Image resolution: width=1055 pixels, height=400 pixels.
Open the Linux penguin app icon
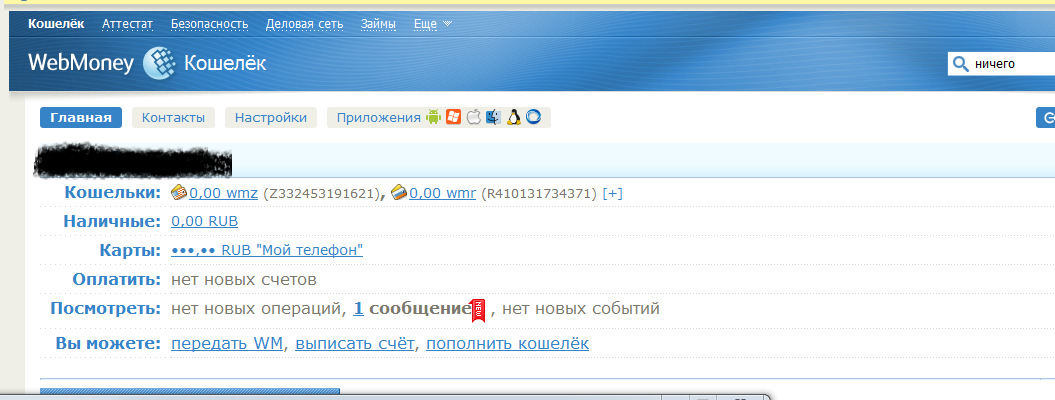point(514,117)
